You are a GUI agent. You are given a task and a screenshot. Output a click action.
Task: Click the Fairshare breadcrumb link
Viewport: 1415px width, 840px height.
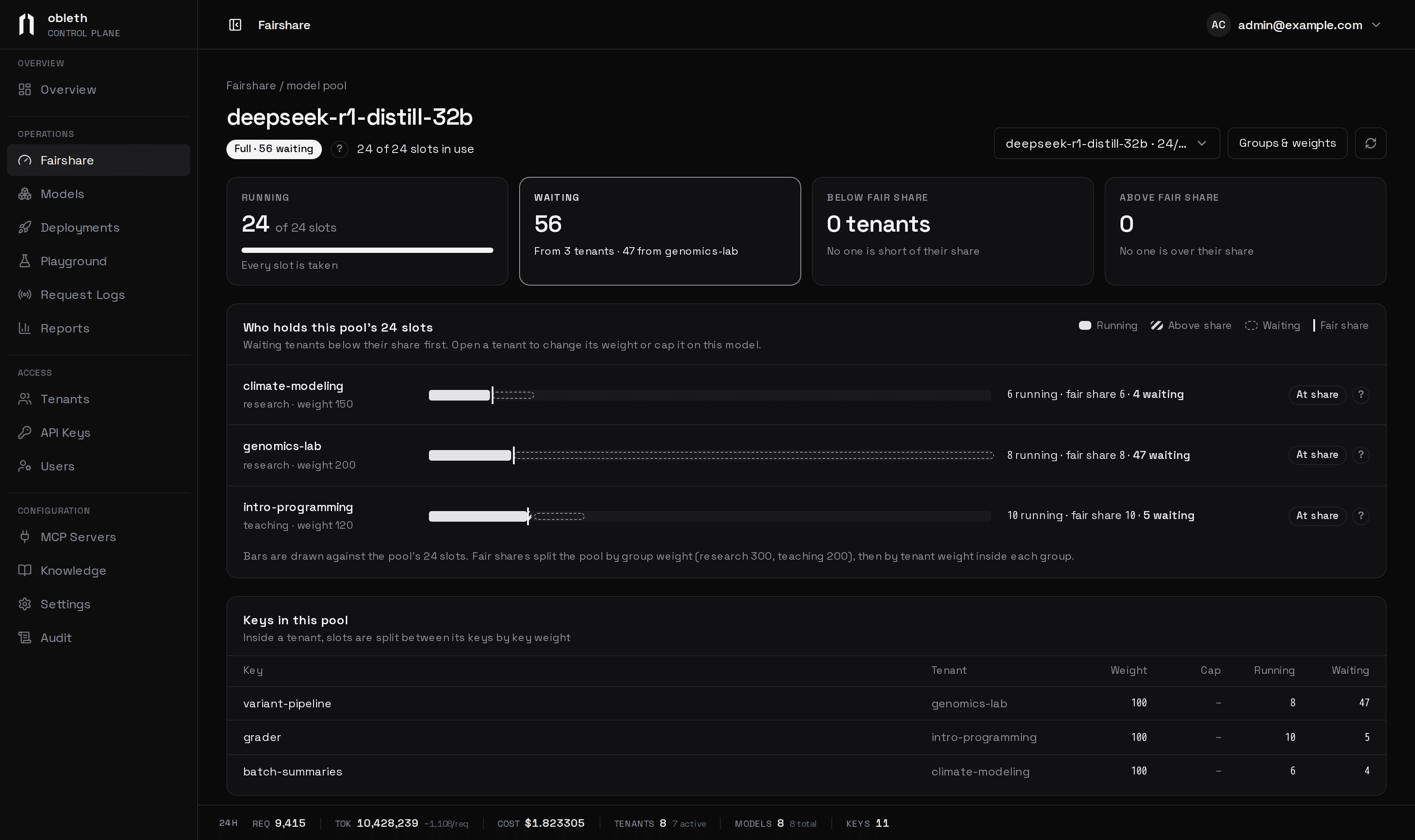[x=251, y=85]
